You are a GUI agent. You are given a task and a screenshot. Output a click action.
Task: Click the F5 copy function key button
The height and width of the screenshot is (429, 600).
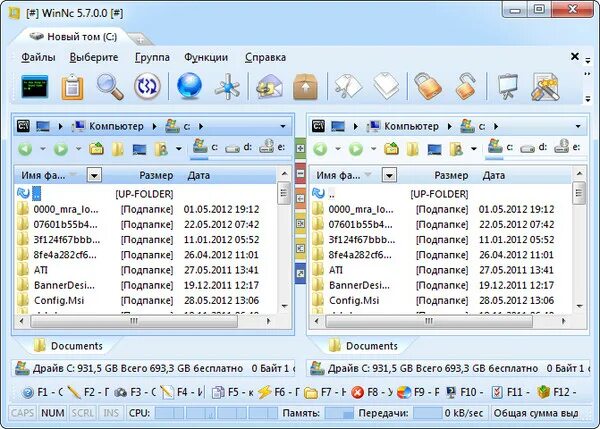coord(233,392)
